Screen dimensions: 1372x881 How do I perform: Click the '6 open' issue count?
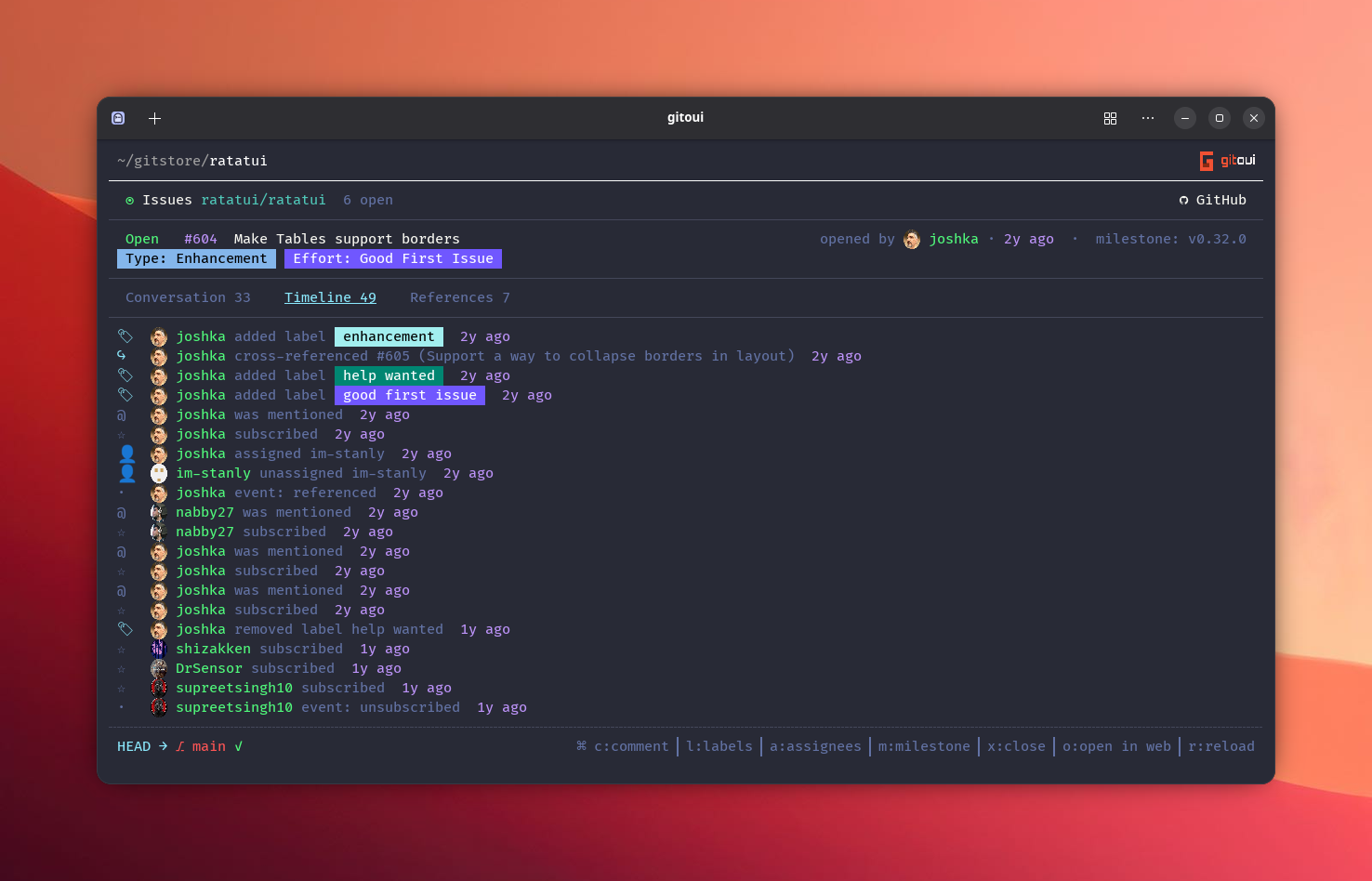click(x=368, y=200)
